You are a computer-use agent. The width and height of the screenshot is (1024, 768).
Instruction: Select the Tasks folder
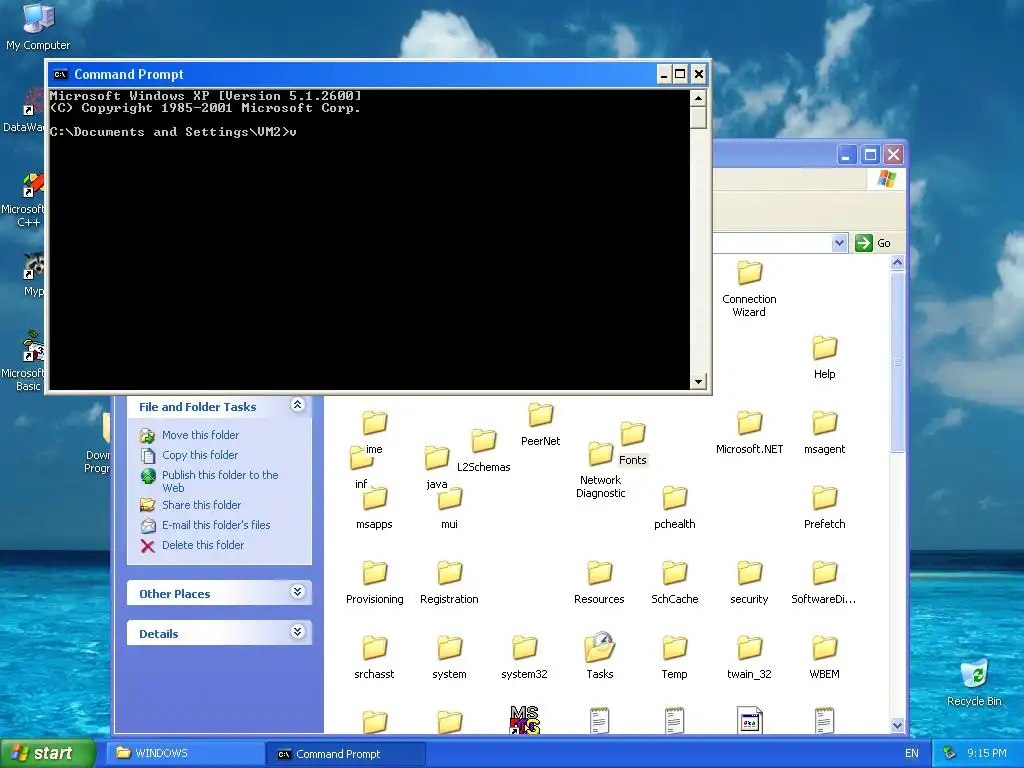point(599,656)
